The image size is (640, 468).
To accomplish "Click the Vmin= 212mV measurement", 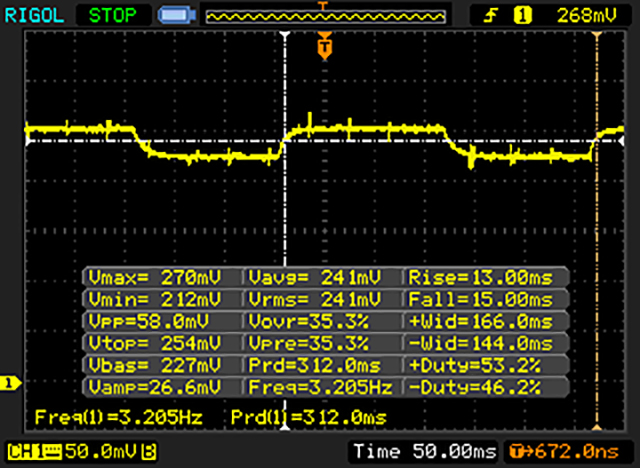I will point(155,300).
